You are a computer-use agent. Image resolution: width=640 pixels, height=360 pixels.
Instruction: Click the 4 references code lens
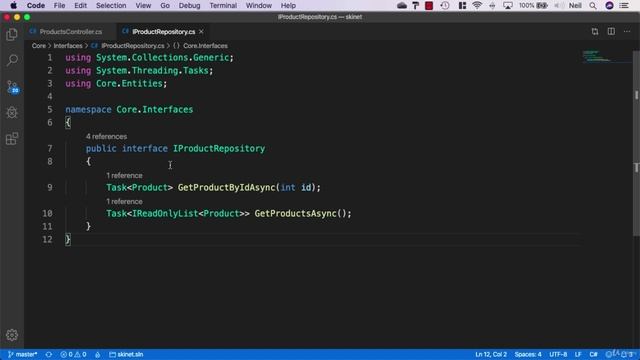106,136
